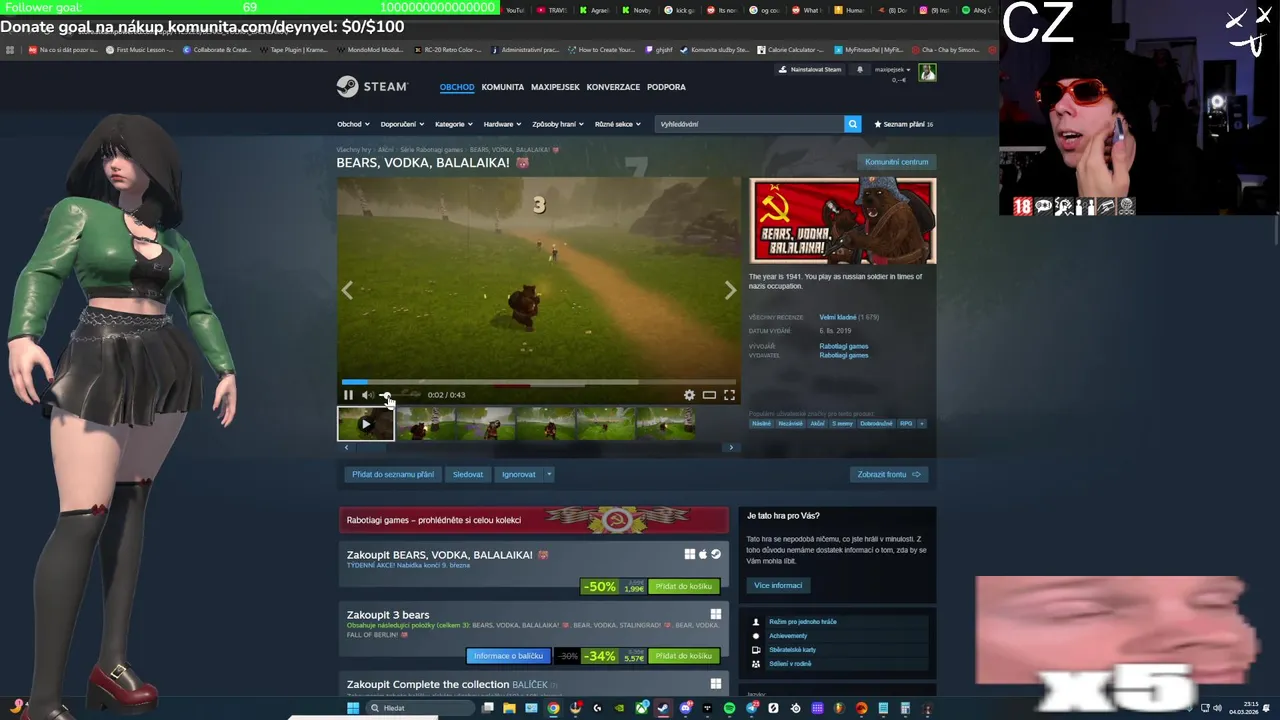Click the Sledovat follow button
1280x720 pixels.
click(x=468, y=475)
